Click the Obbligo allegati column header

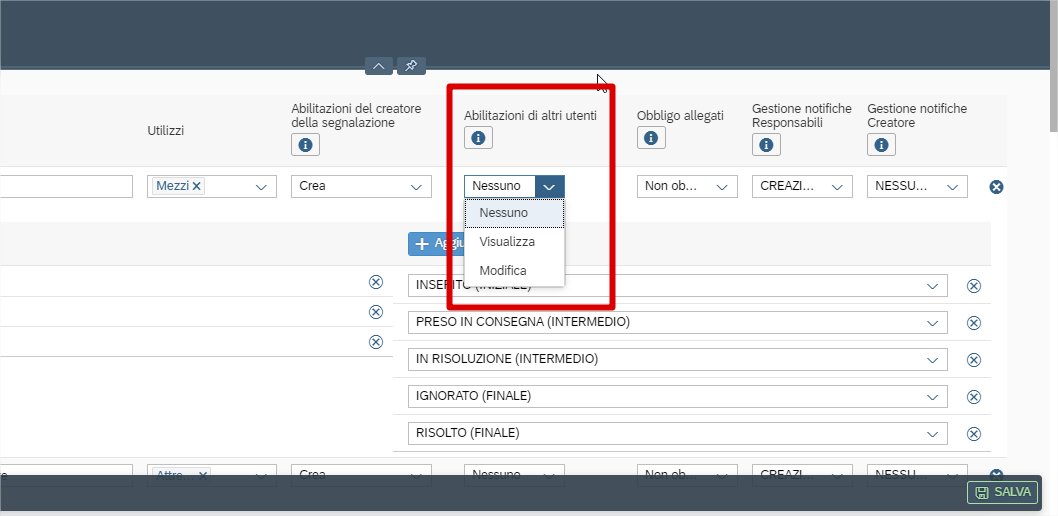click(x=680, y=115)
